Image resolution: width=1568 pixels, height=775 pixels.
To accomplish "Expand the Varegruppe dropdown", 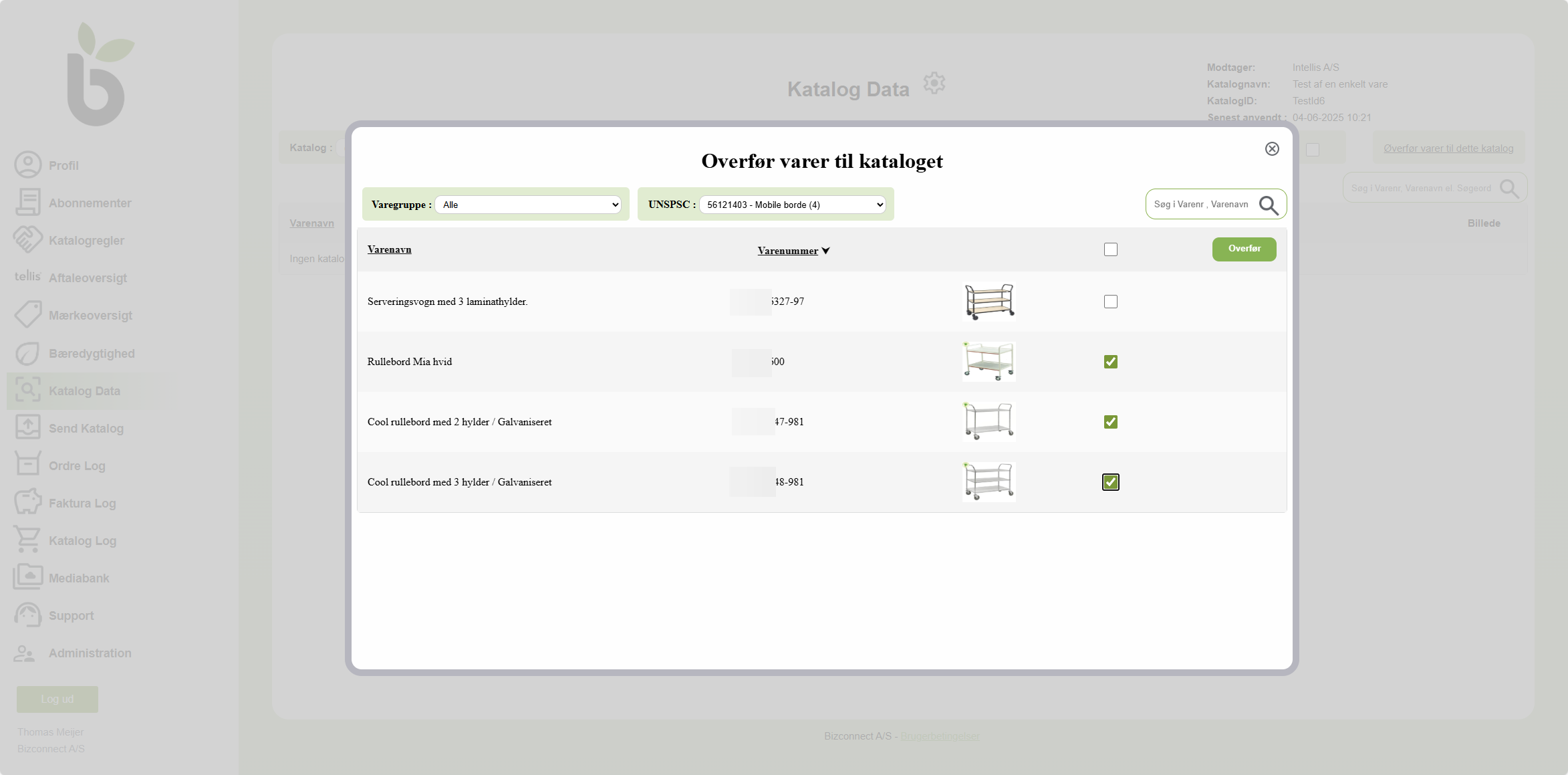I will click(527, 205).
